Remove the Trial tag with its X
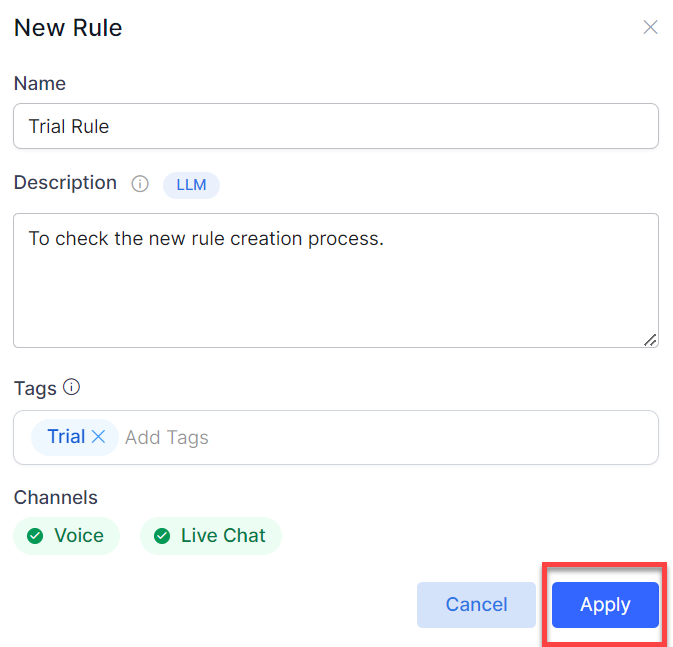 (x=98, y=437)
